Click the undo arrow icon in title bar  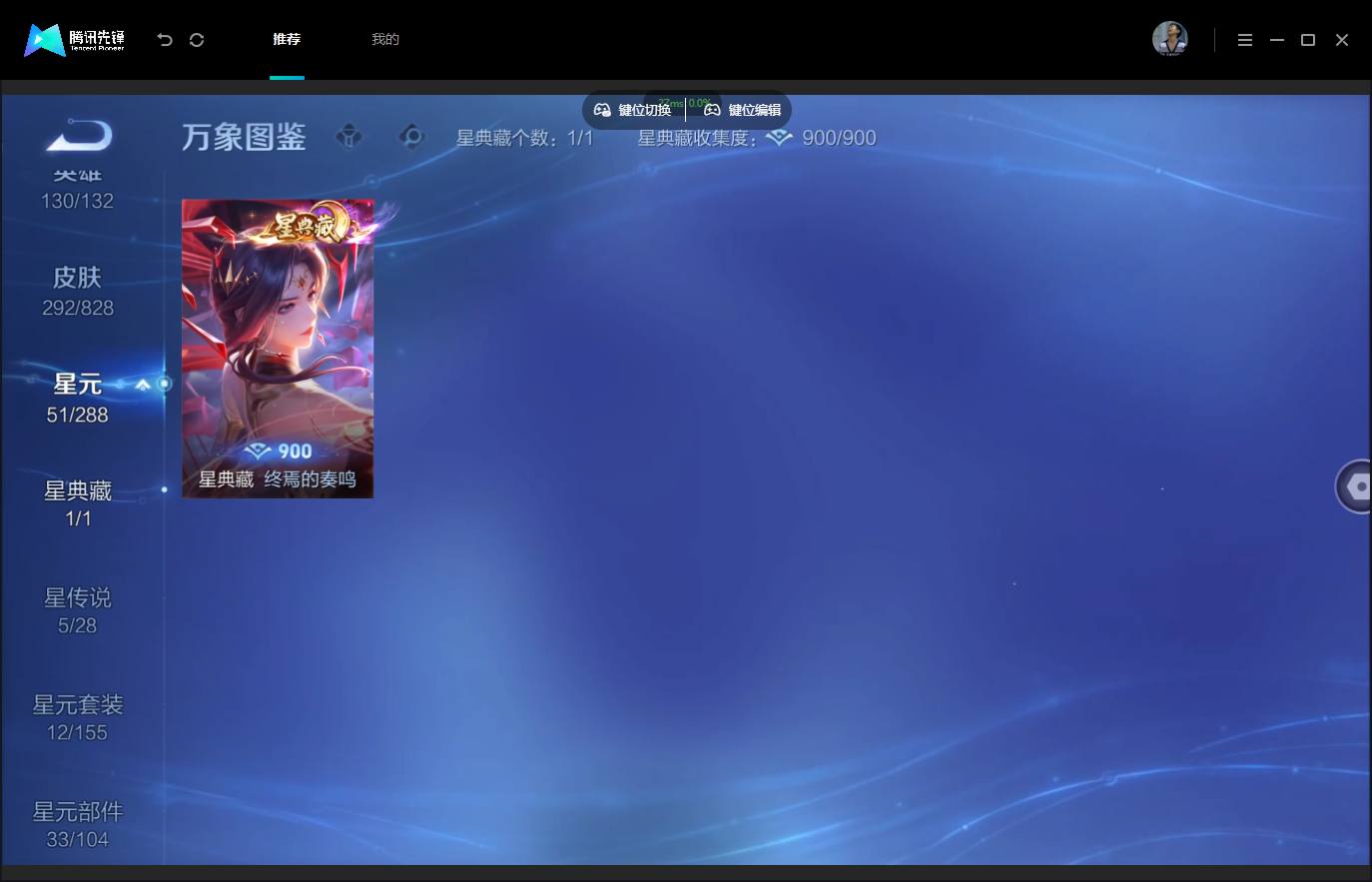pyautogui.click(x=165, y=40)
